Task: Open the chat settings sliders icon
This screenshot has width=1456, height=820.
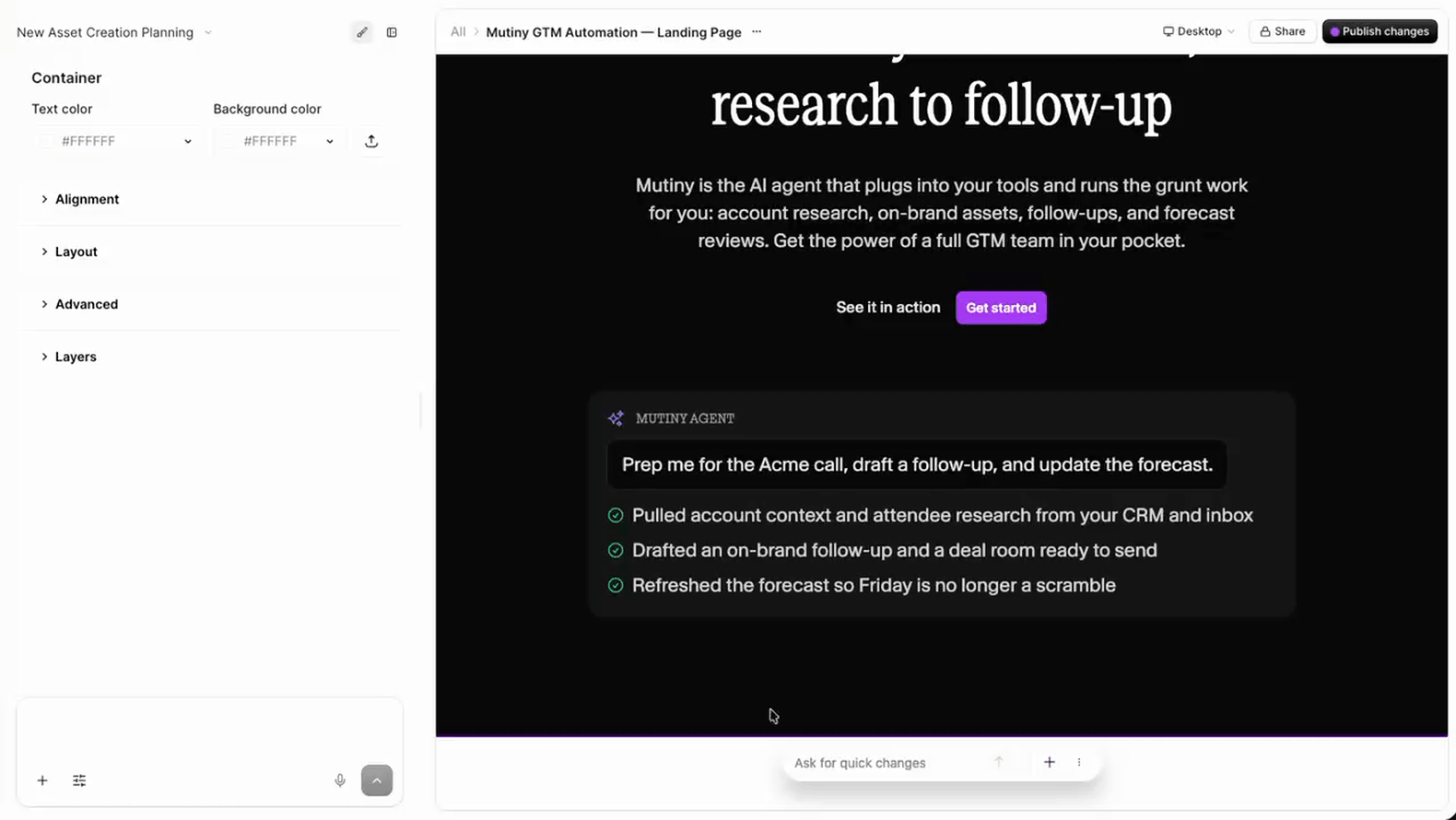Action: click(x=79, y=780)
